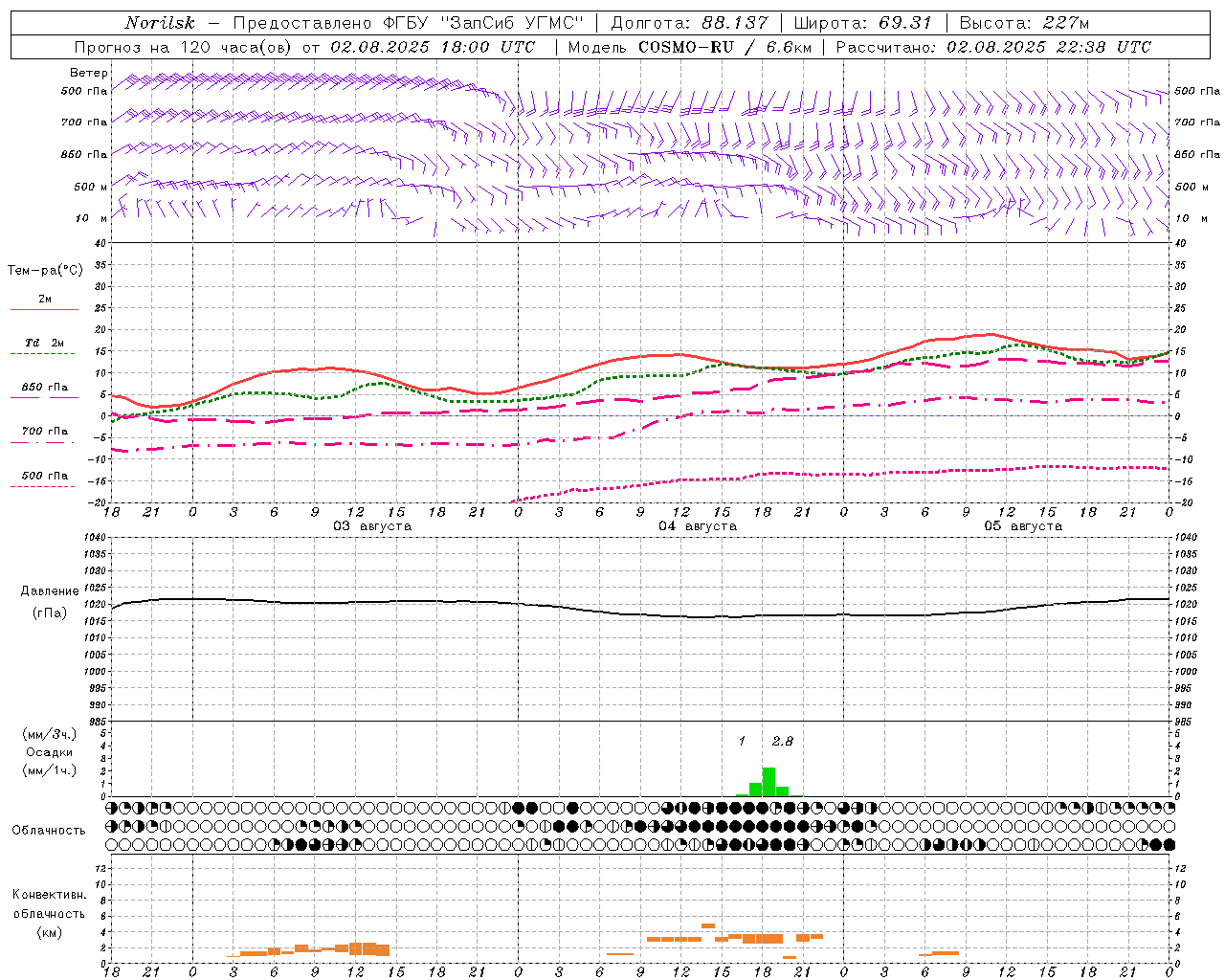This screenshot has width=1225, height=980.
Task: Click the 2.8 precipitation amount value
Action: 782,742
